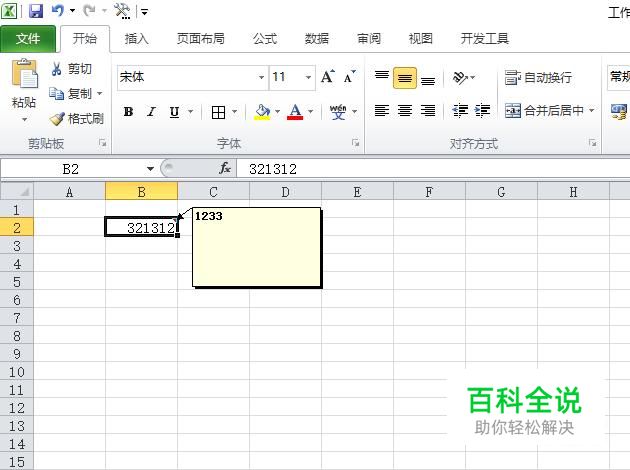Click the Save icon in quick access toolbar

tap(36, 10)
